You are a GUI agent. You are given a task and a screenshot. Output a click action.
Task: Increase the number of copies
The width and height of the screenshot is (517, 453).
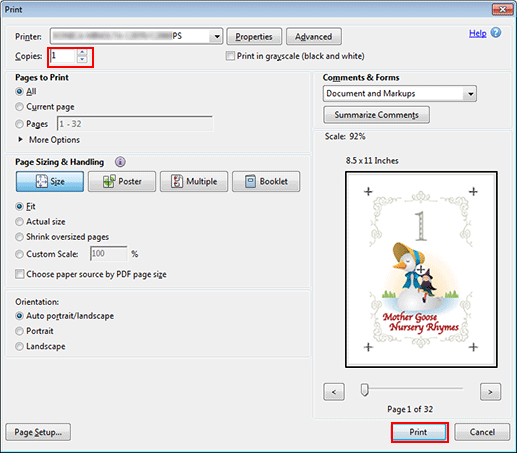82,52
